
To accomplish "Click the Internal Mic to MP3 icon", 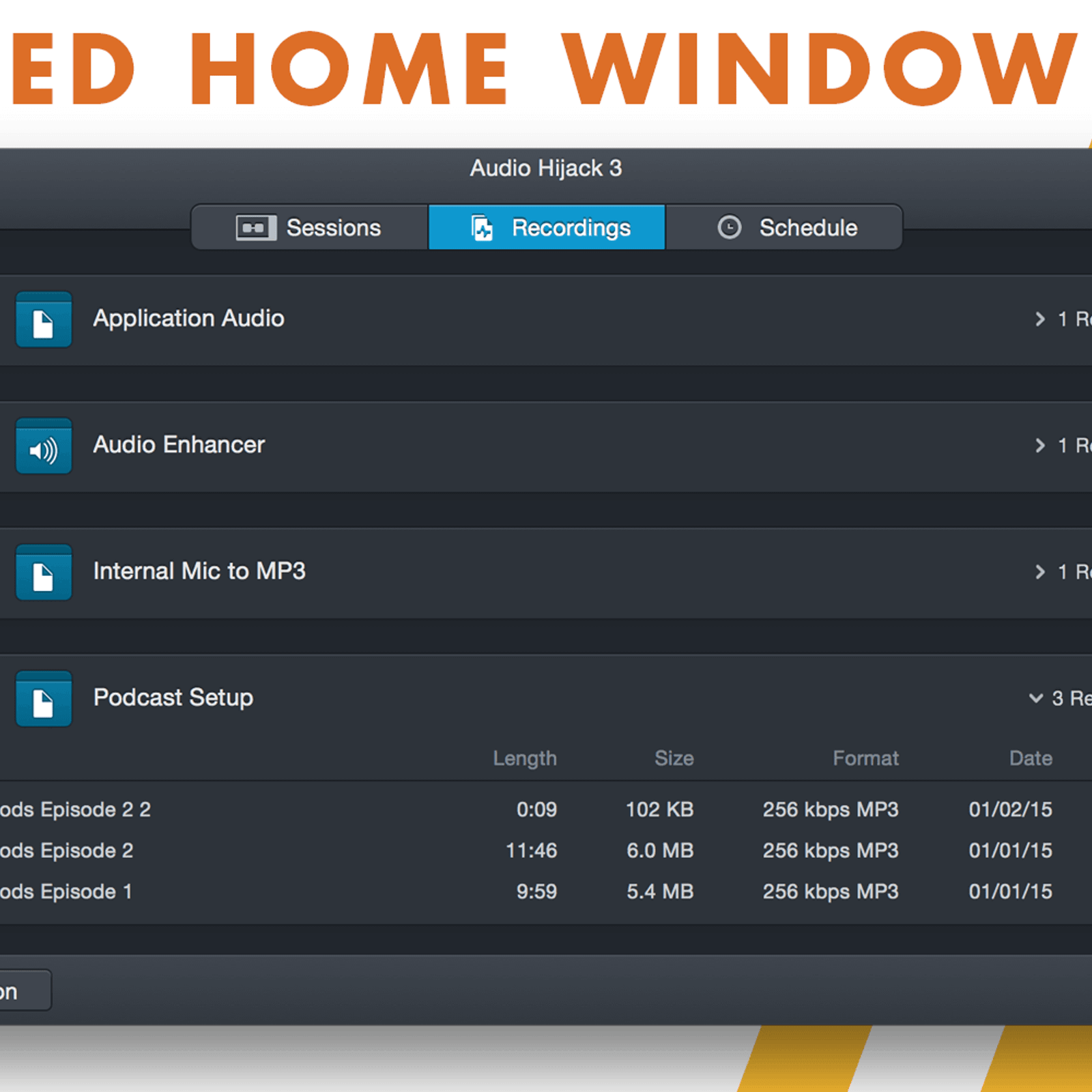I will (x=44, y=572).
